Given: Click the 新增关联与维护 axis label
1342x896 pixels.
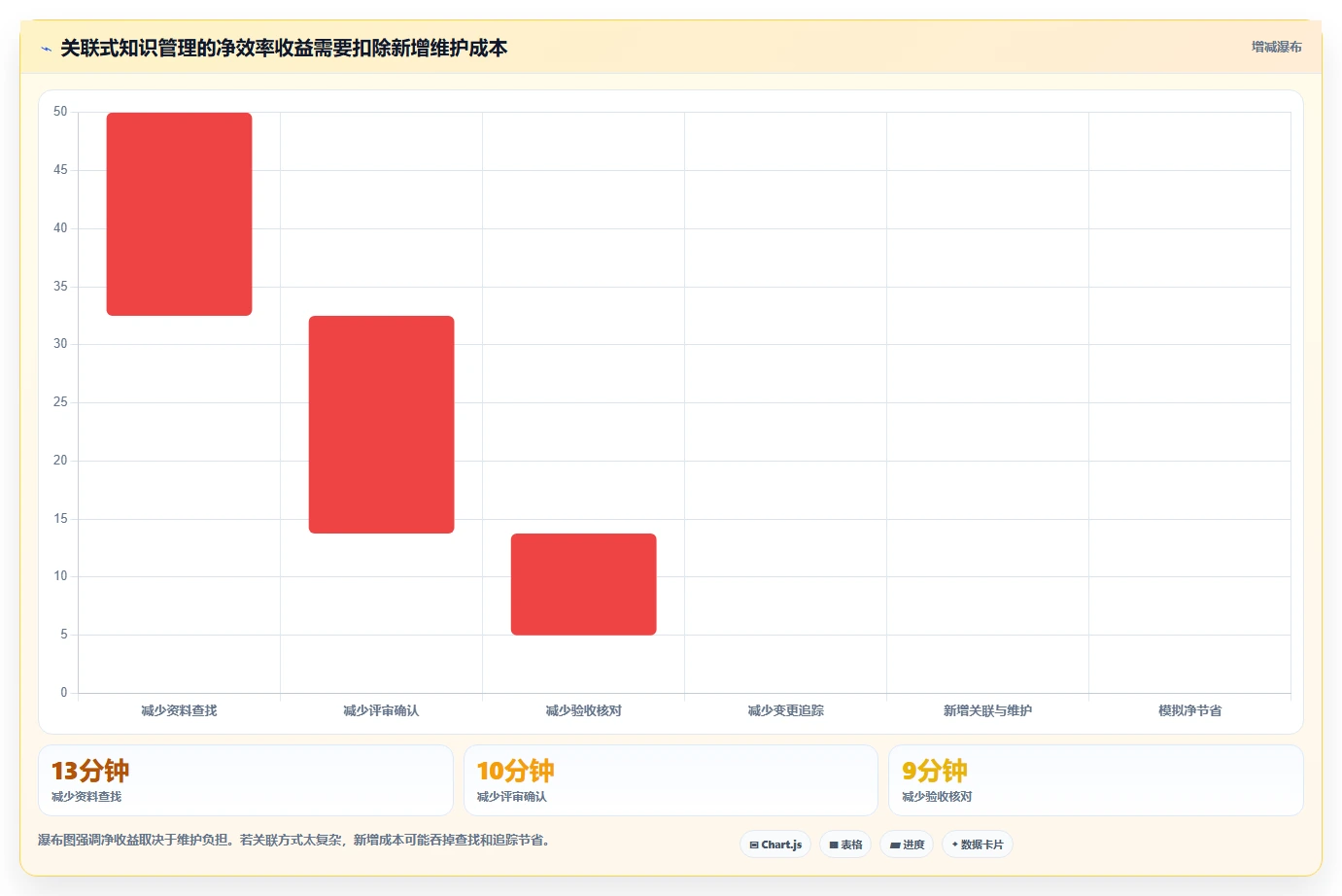Looking at the screenshot, I should [987, 710].
